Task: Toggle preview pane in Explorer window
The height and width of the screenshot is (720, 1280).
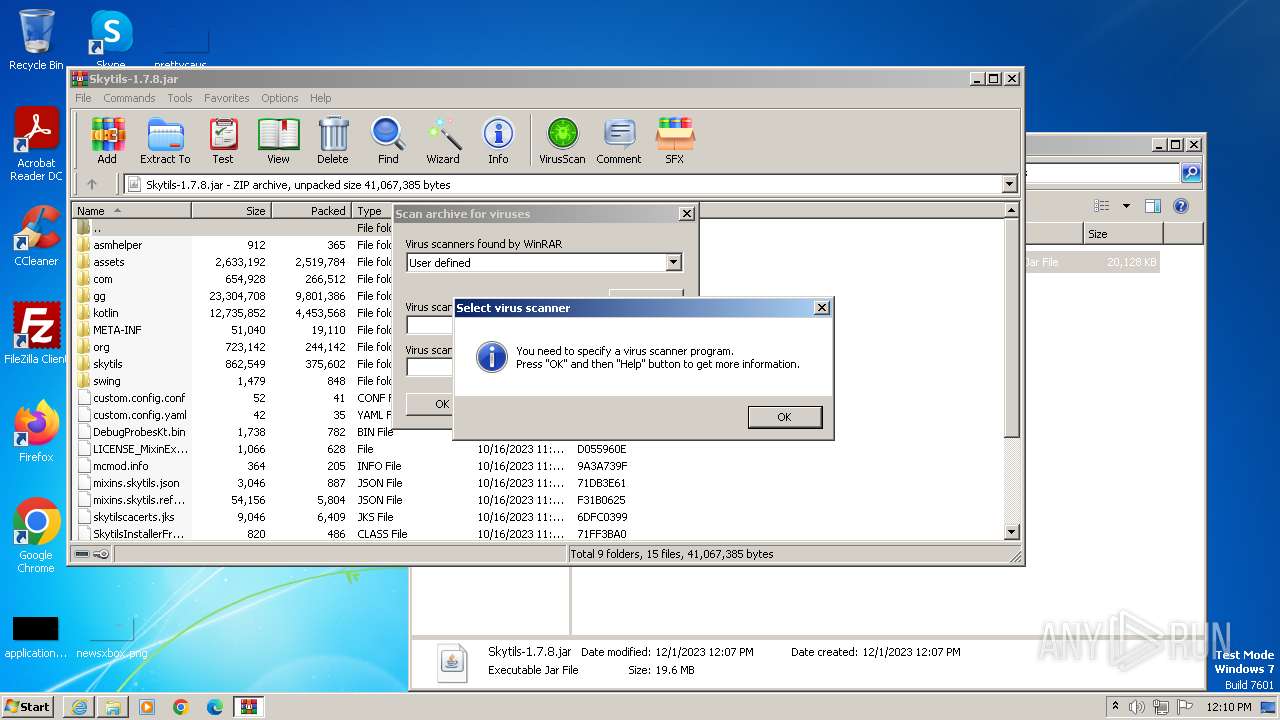Action: pyautogui.click(x=1152, y=206)
